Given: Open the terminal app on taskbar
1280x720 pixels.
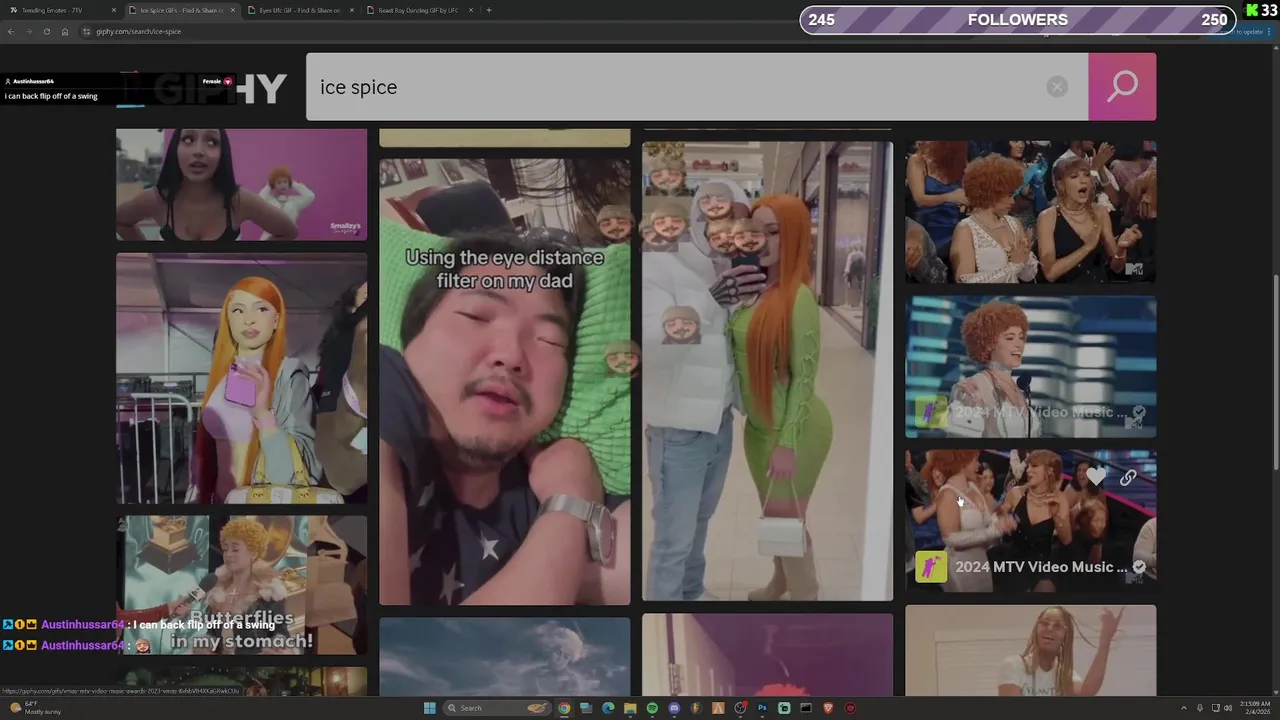Looking at the screenshot, I should (x=806, y=708).
